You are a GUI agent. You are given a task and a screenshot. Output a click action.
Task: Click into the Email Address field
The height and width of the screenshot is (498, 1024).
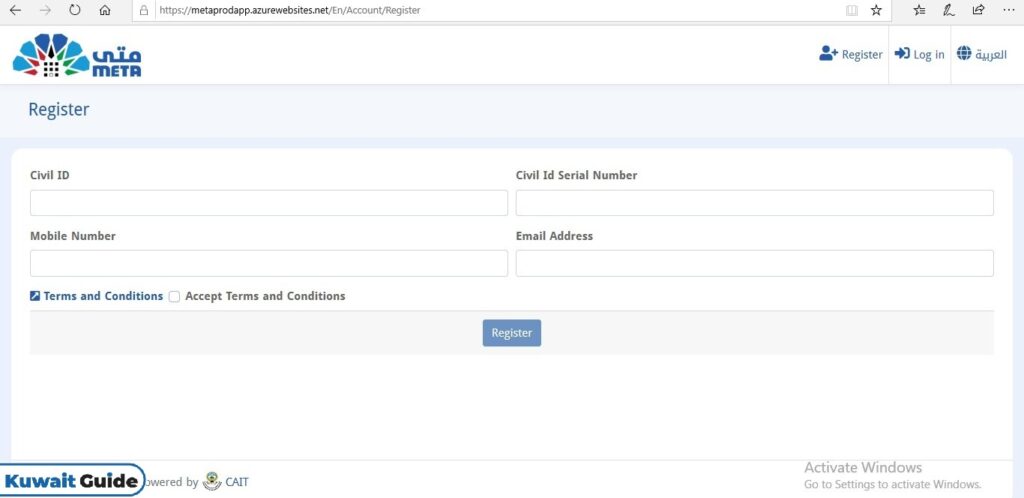[x=755, y=263]
